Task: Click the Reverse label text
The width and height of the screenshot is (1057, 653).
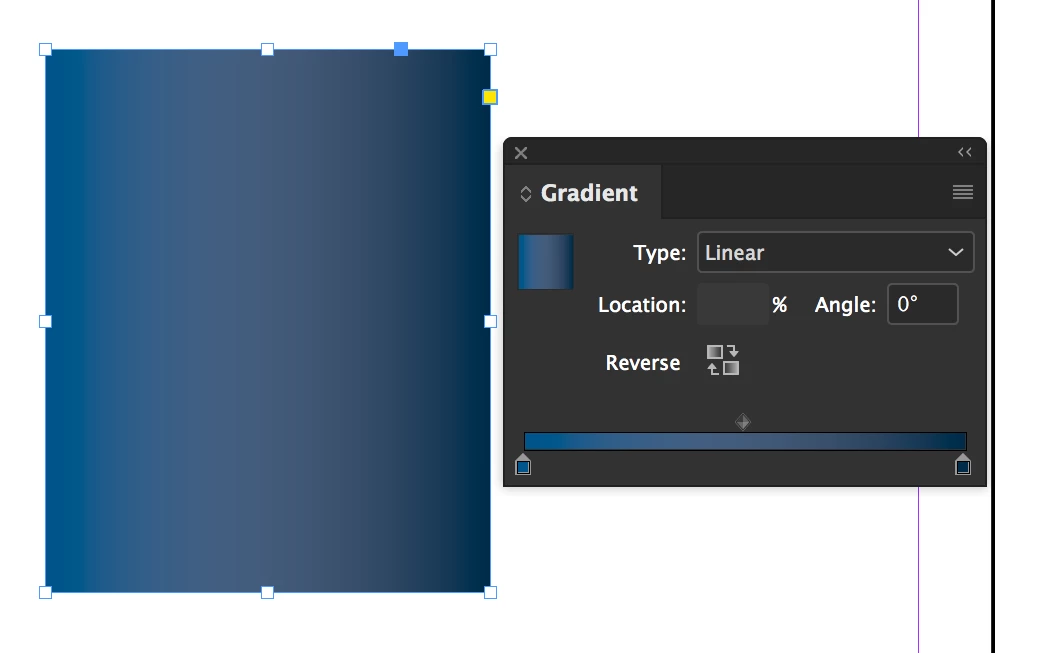Action: click(642, 363)
